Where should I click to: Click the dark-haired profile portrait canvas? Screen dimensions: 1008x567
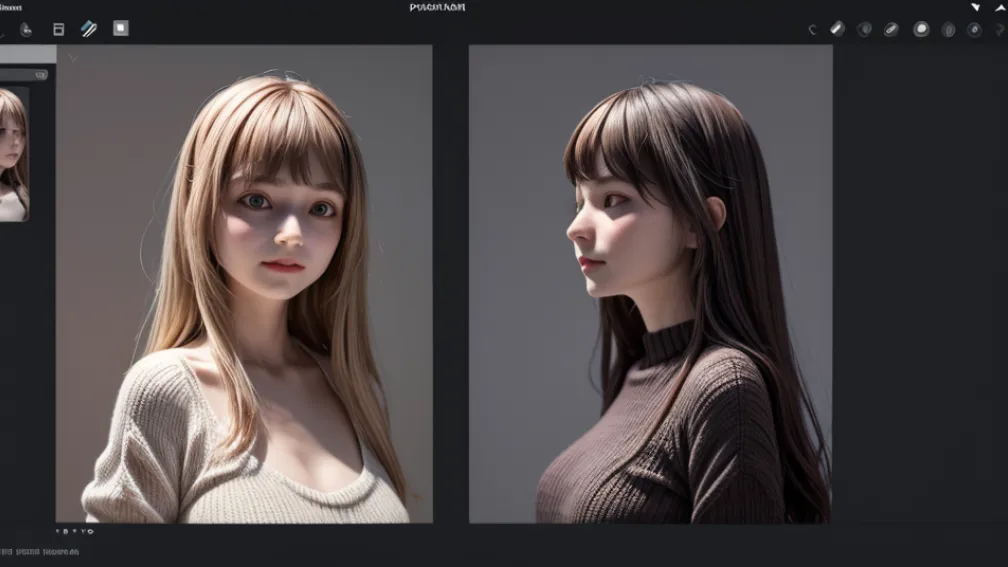point(651,284)
